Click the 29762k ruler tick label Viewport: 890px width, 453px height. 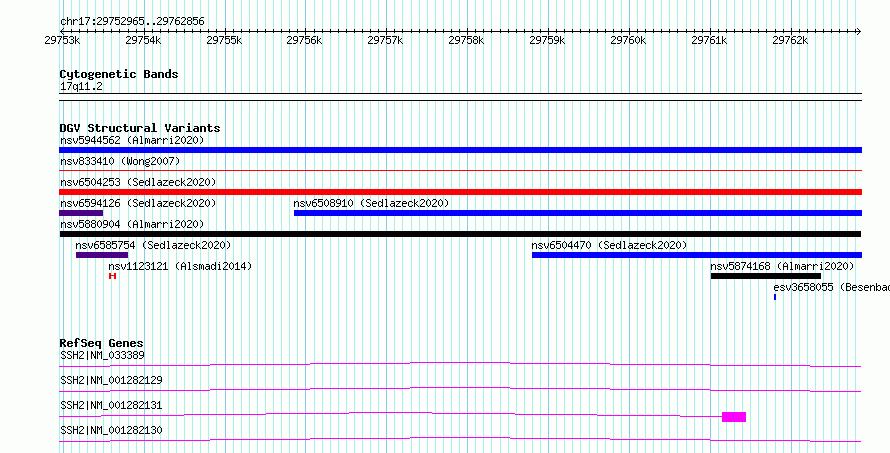point(790,40)
